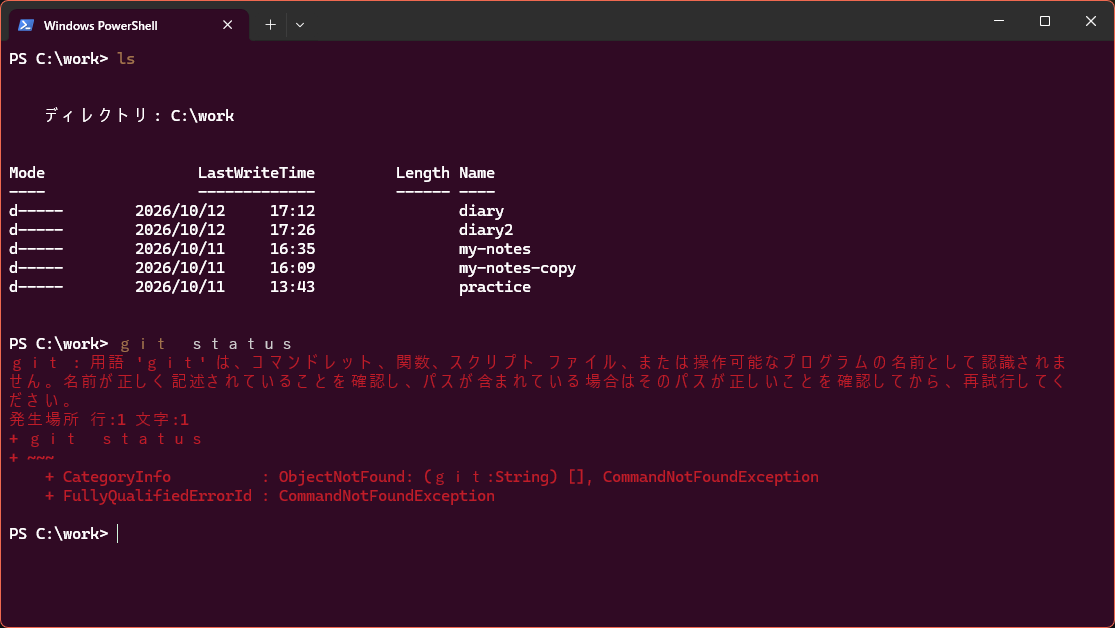Click the time '16:09' in my-notes-copy row

pos(292,268)
